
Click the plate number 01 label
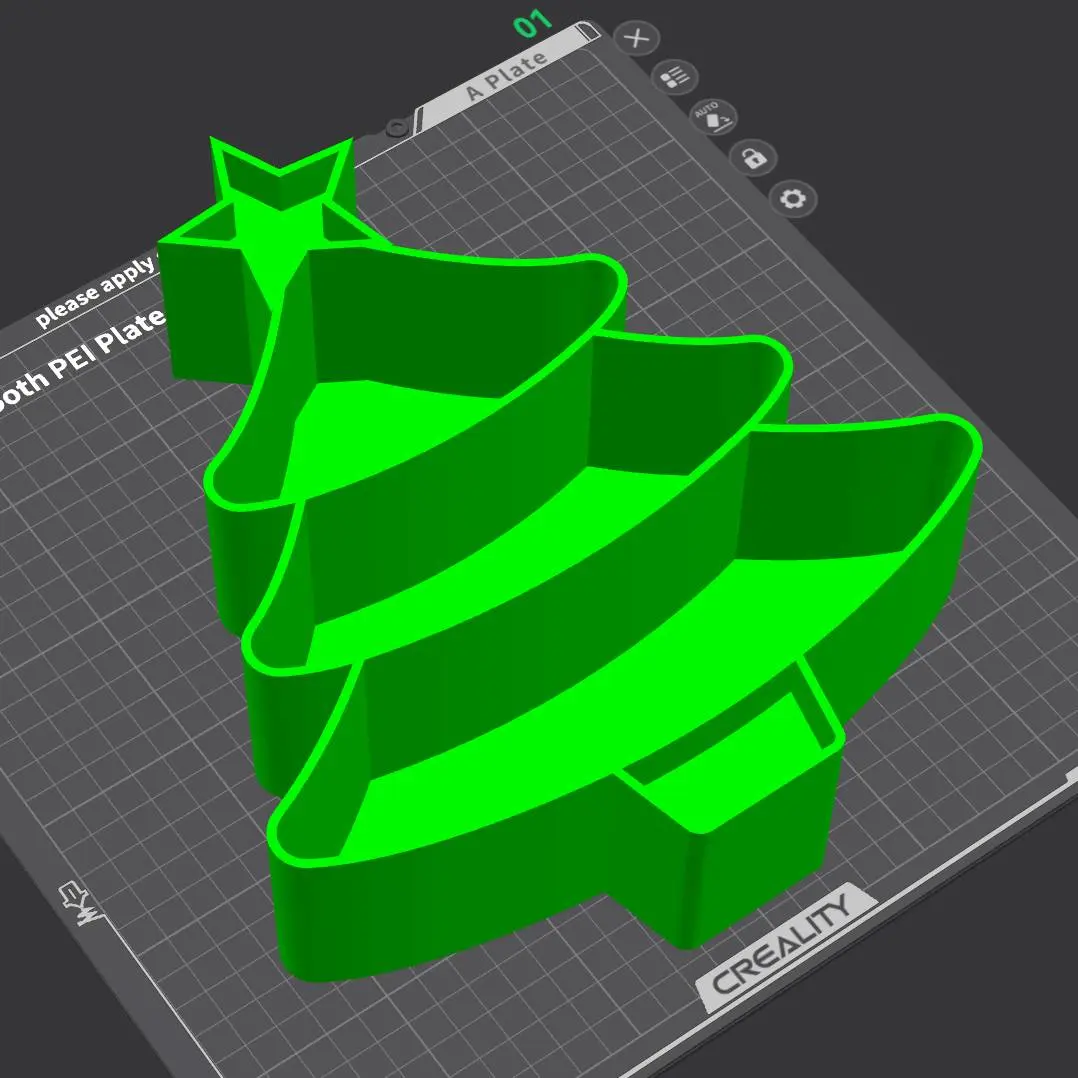pos(533,24)
